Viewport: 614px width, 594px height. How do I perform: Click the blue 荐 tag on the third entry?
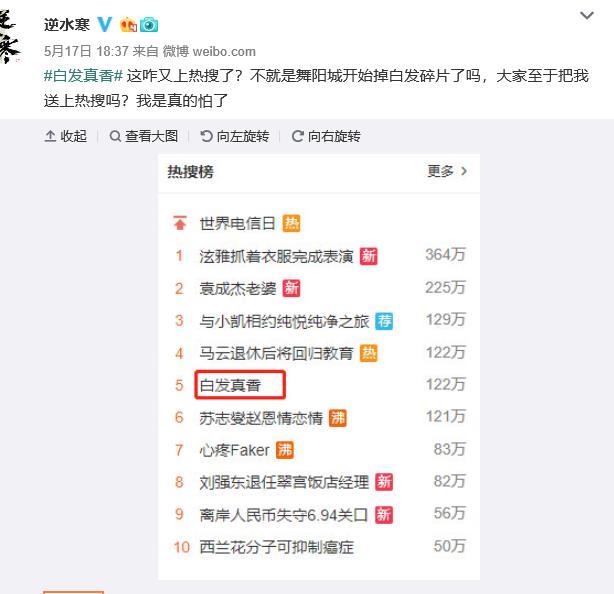click(384, 321)
